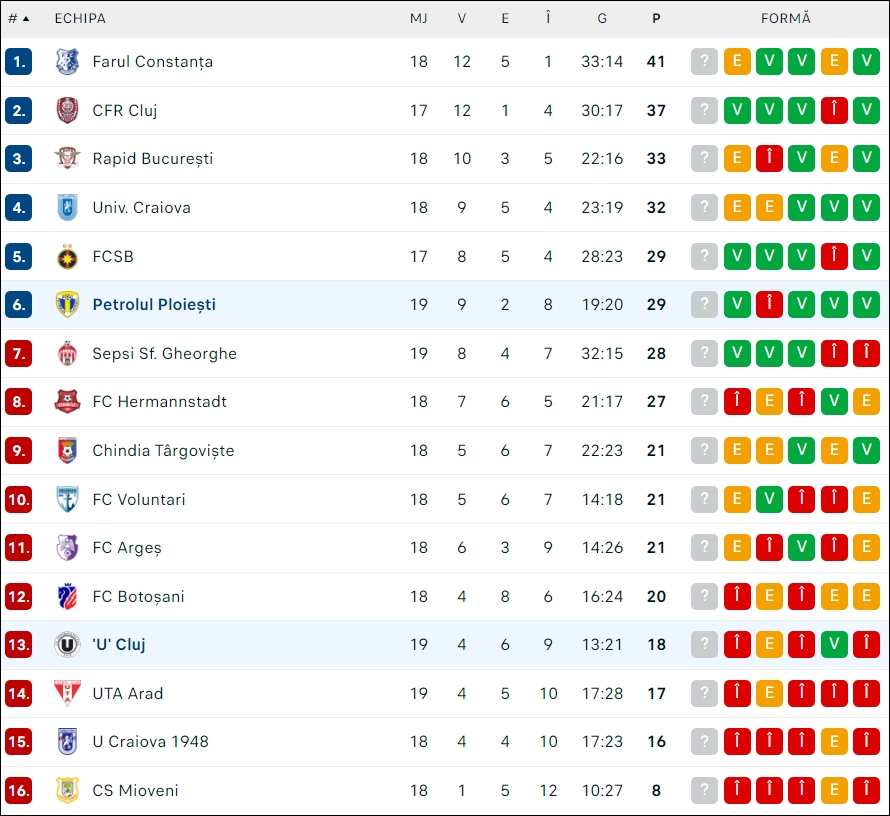Sort table by the # rank column

point(18,18)
